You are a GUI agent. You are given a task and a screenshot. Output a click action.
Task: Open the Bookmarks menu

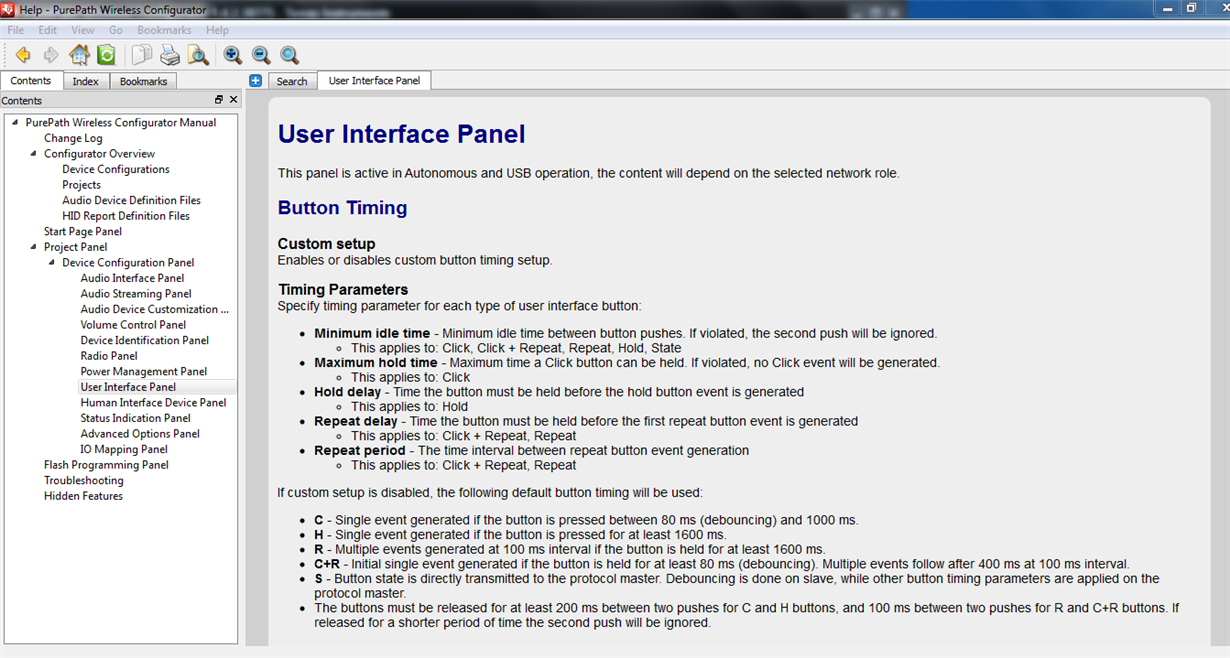(x=164, y=30)
